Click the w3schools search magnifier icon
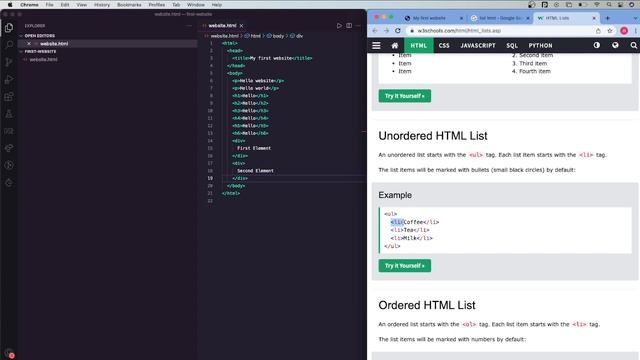Image resolution: width=640 pixels, height=360 pixels. [633, 45]
